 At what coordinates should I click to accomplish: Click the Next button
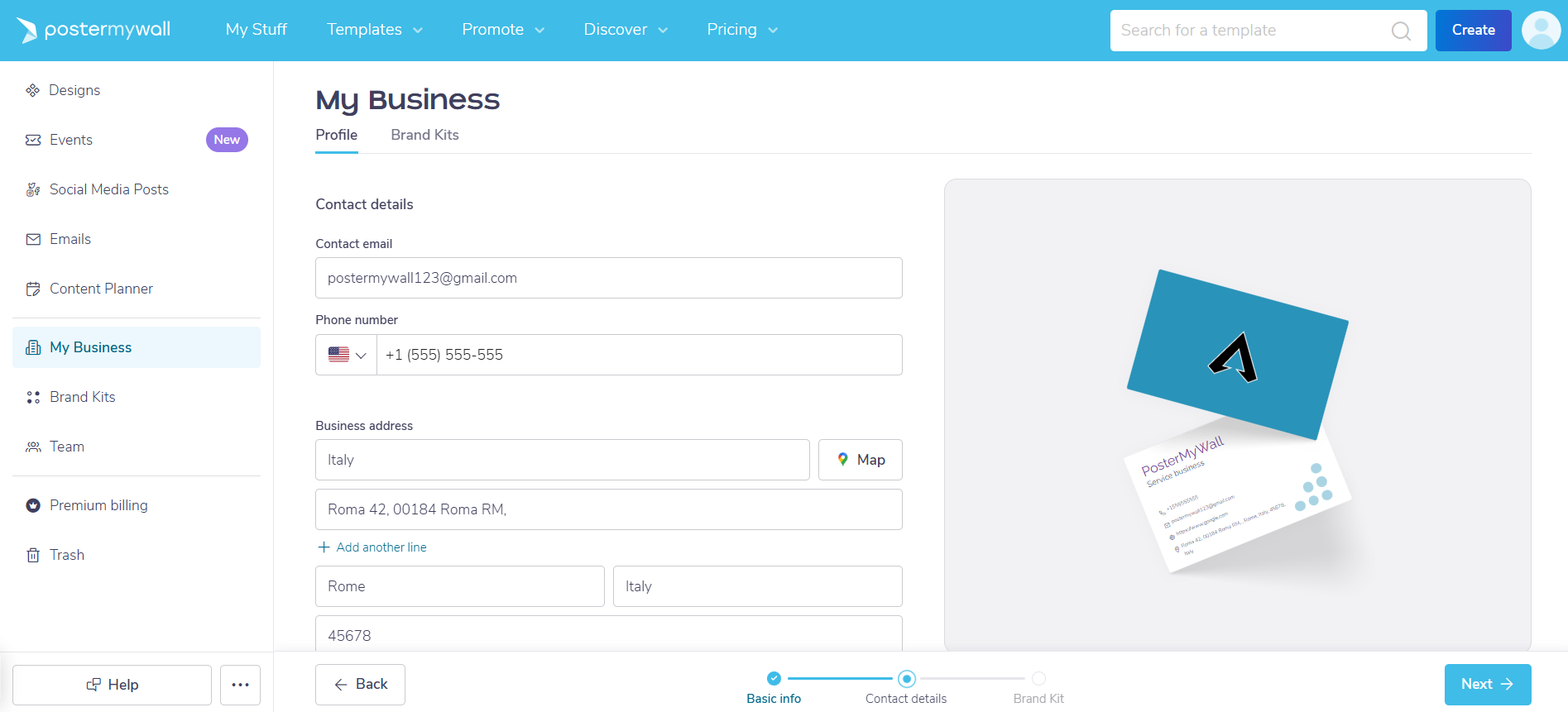coord(1488,685)
